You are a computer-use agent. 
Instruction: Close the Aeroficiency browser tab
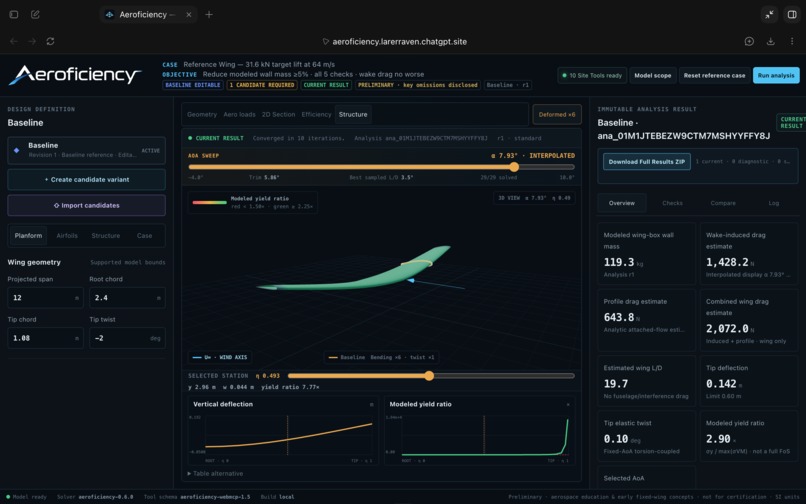[189, 15]
